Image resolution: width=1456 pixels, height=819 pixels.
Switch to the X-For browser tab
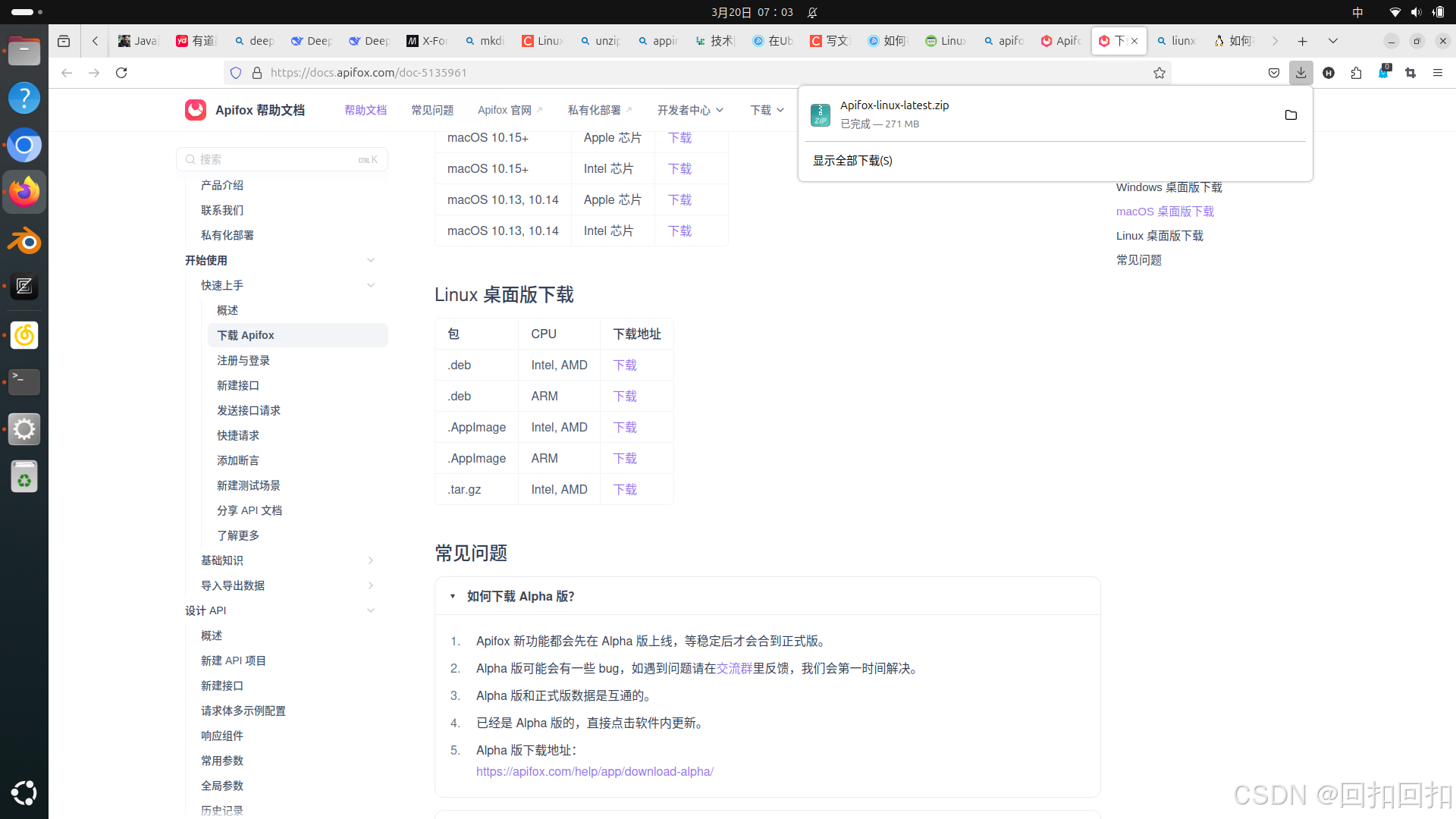tap(427, 41)
